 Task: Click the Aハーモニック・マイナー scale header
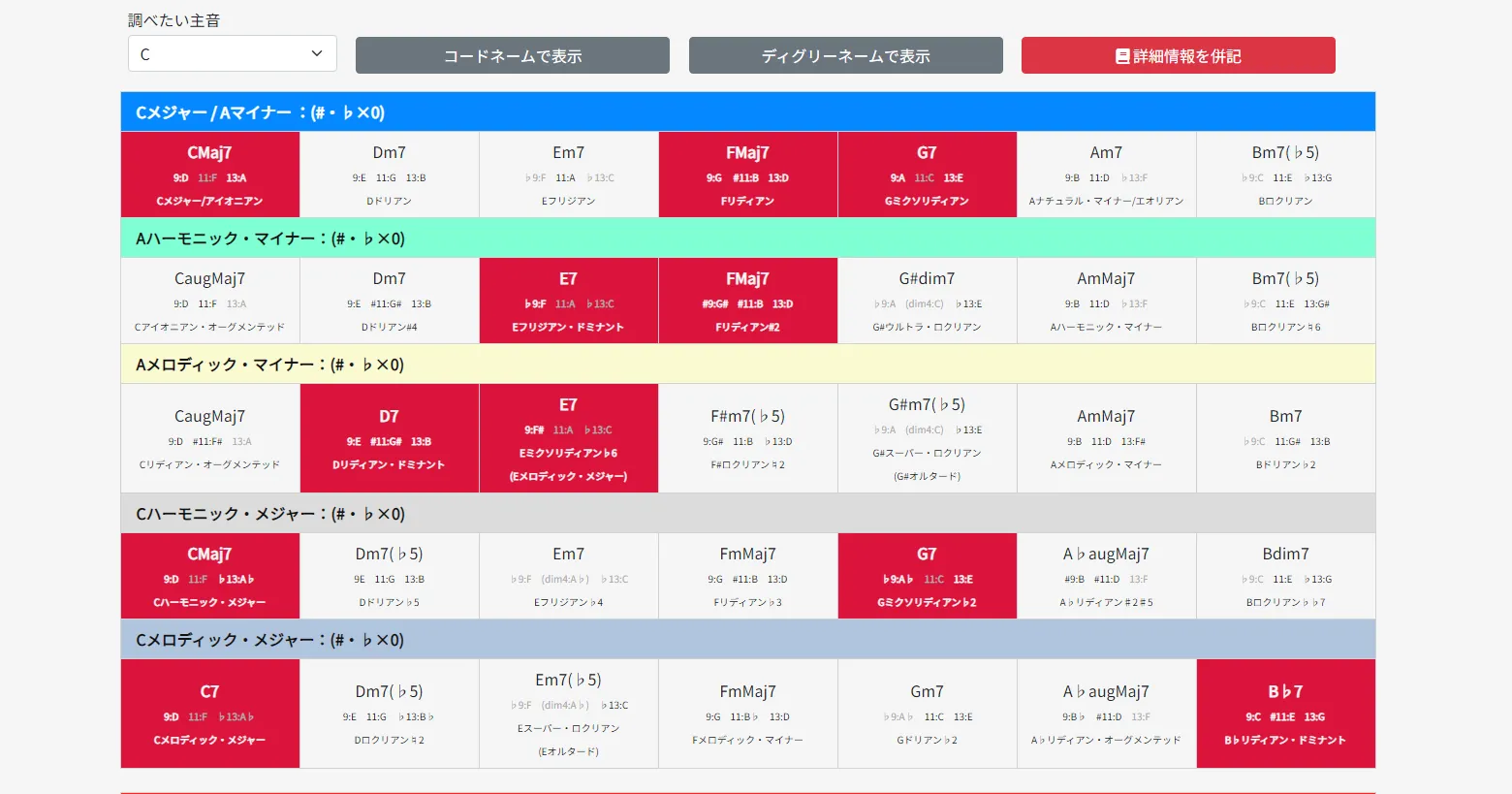[x=748, y=238]
